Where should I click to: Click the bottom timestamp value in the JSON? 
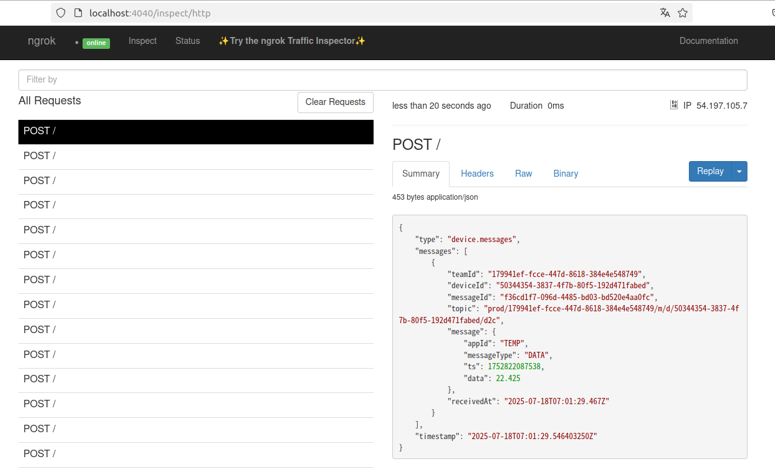click(532, 436)
